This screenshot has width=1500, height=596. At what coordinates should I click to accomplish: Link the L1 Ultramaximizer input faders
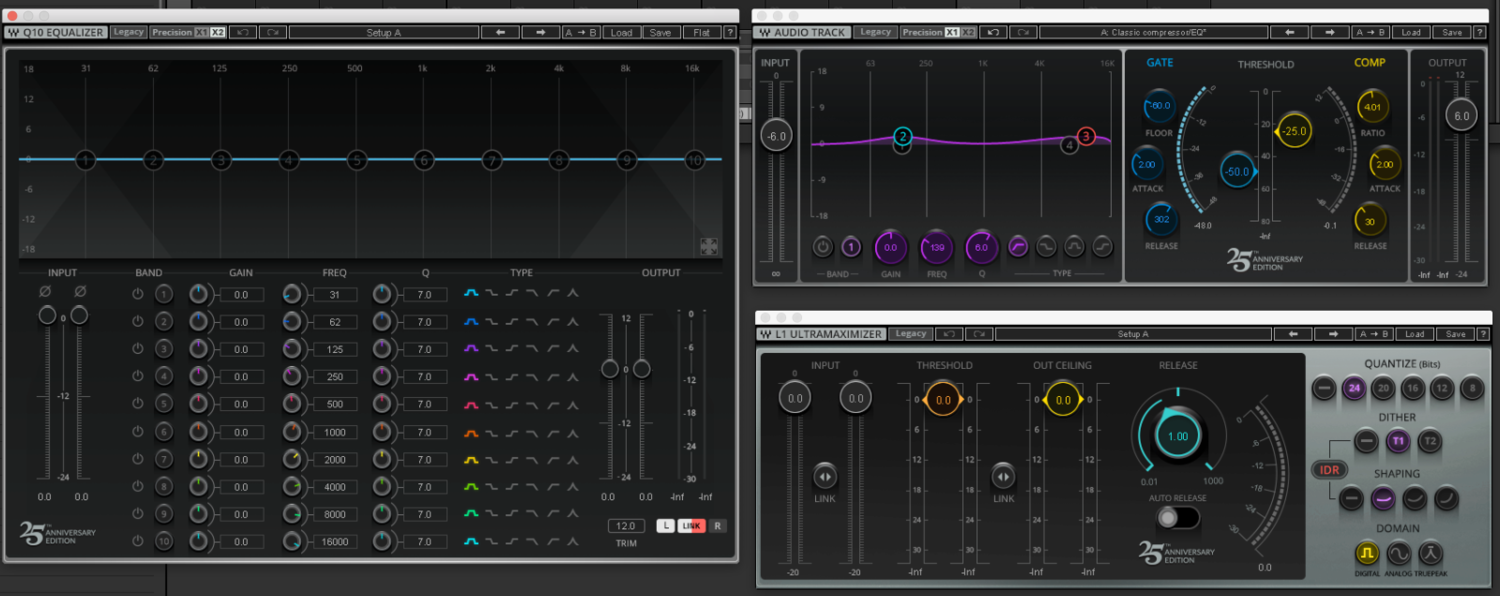click(x=826, y=477)
